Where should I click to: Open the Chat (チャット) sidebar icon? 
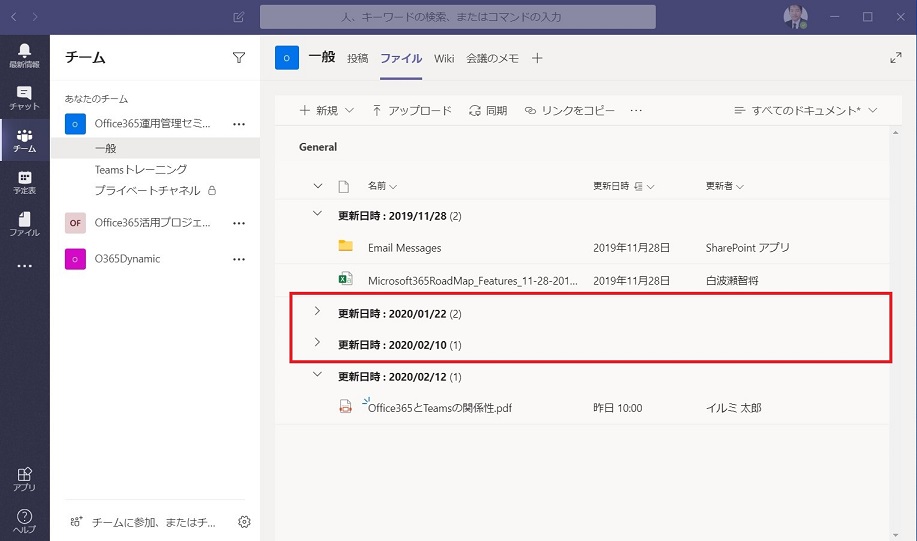tap(25, 98)
